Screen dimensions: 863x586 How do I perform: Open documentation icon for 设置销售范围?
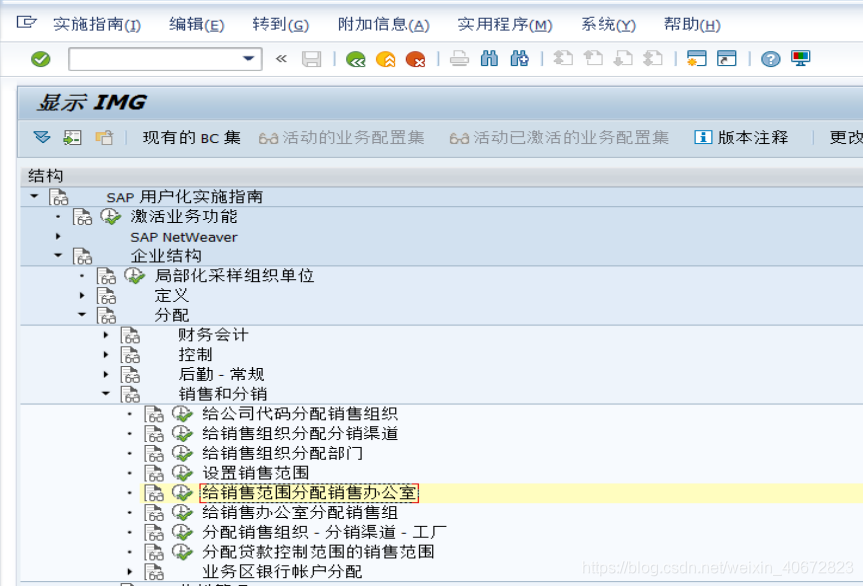(x=154, y=473)
